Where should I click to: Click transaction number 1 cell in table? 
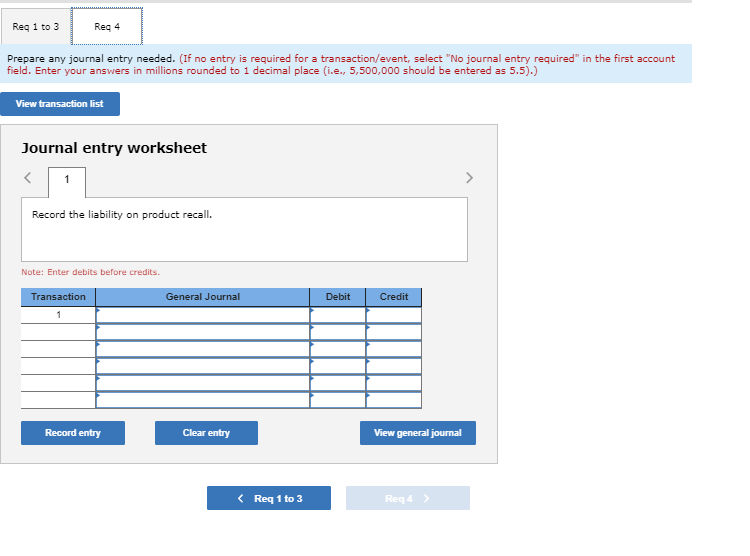click(x=58, y=315)
